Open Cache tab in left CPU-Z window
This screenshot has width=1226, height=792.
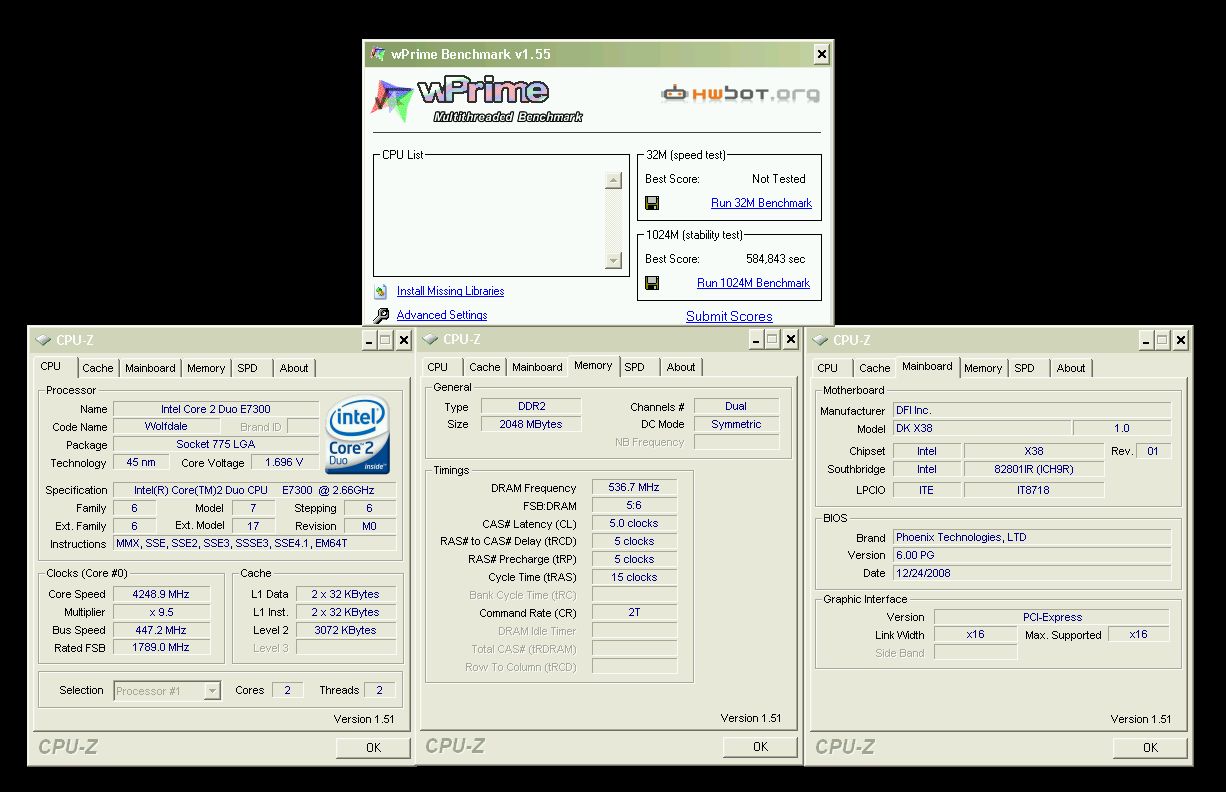tap(98, 368)
